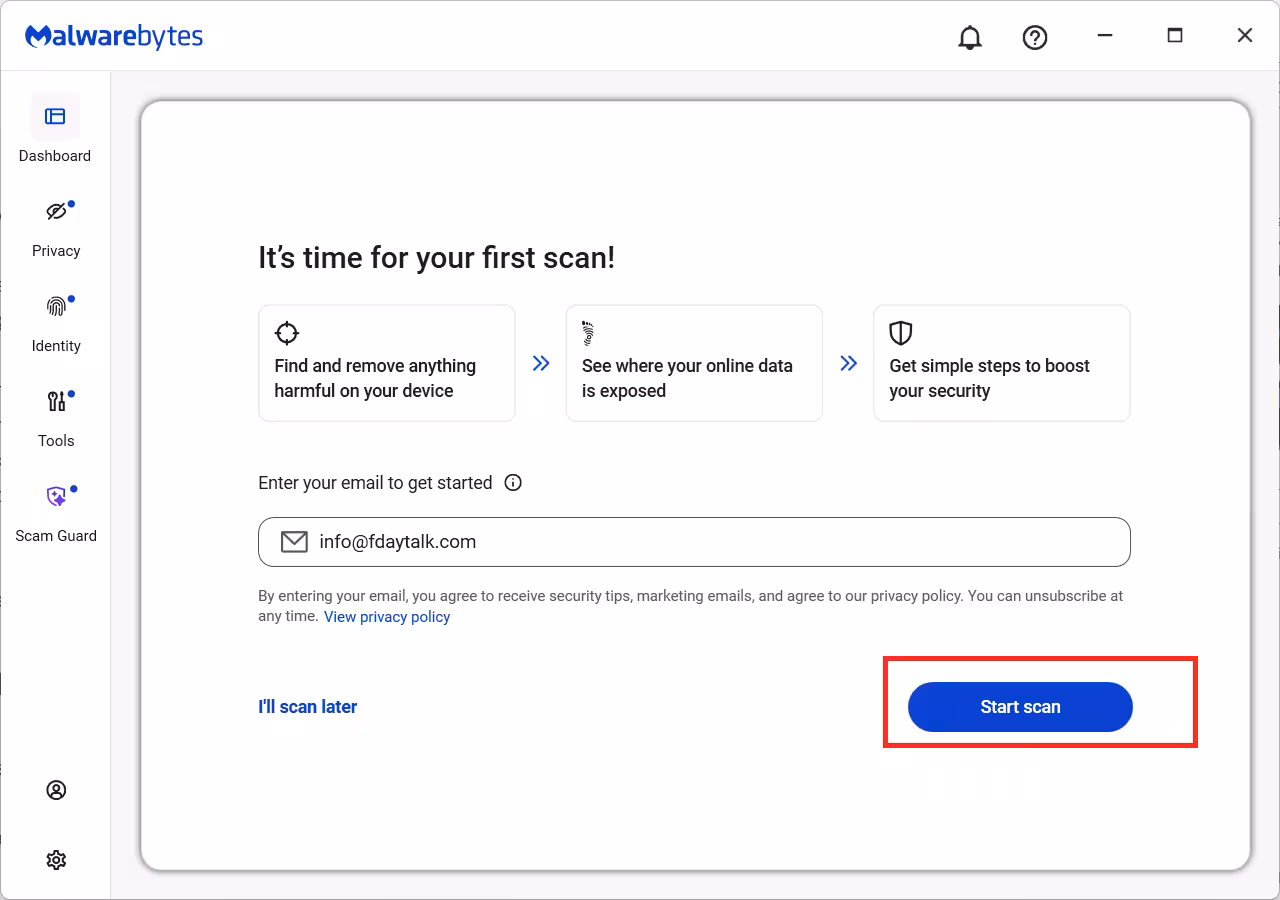Open the settings gear
This screenshot has width=1280, height=900.
(56, 860)
